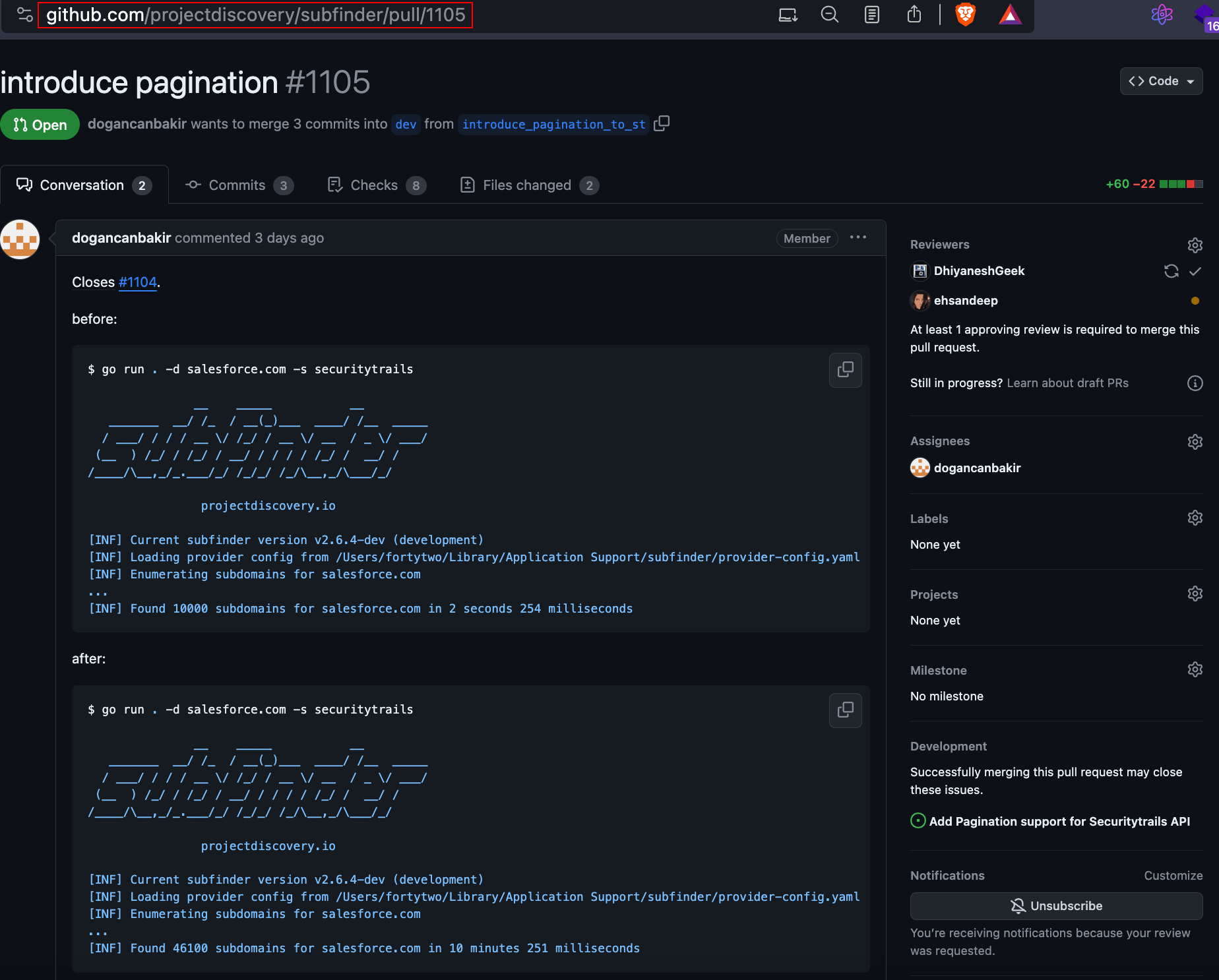Screen dimensions: 1219x980
Task: Click the zoom magnifier icon in toolbar
Action: (x=830, y=15)
